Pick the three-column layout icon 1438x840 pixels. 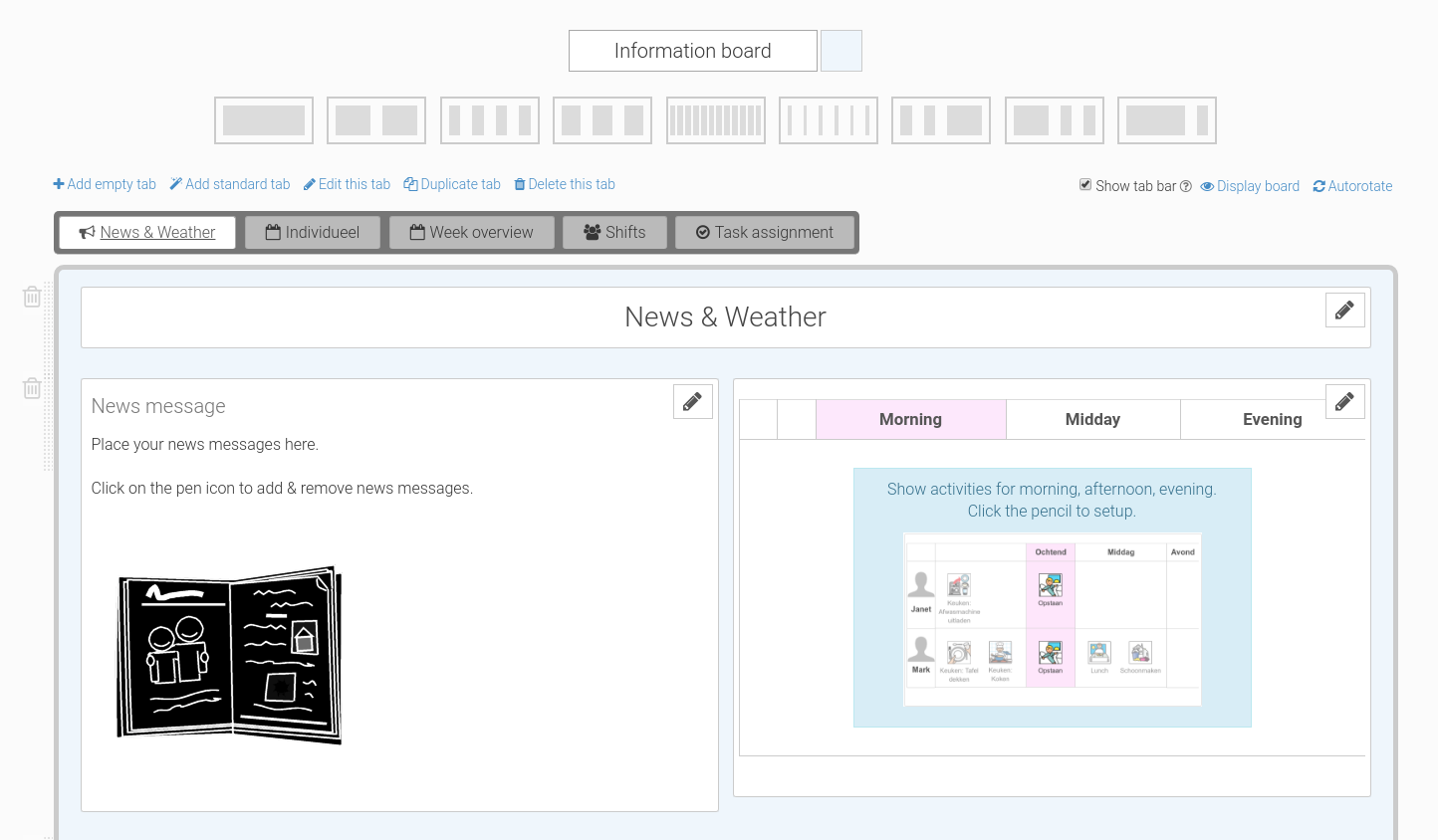tap(602, 120)
